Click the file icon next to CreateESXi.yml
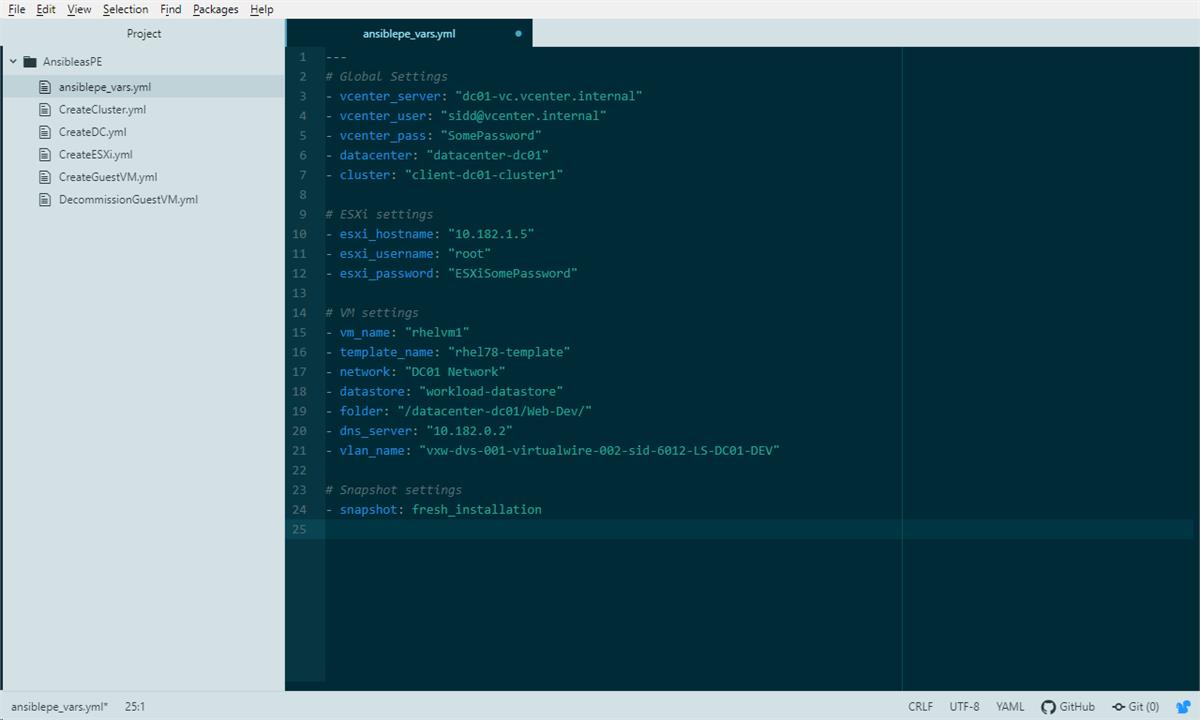Screen dimensions: 1200x720 [43, 154]
